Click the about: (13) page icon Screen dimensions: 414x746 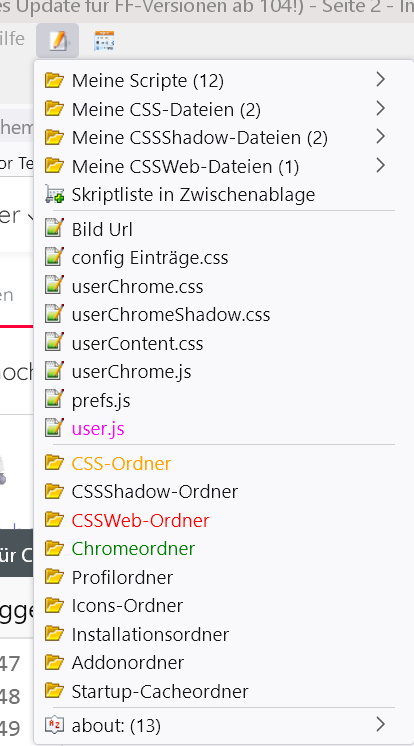tap(54, 725)
